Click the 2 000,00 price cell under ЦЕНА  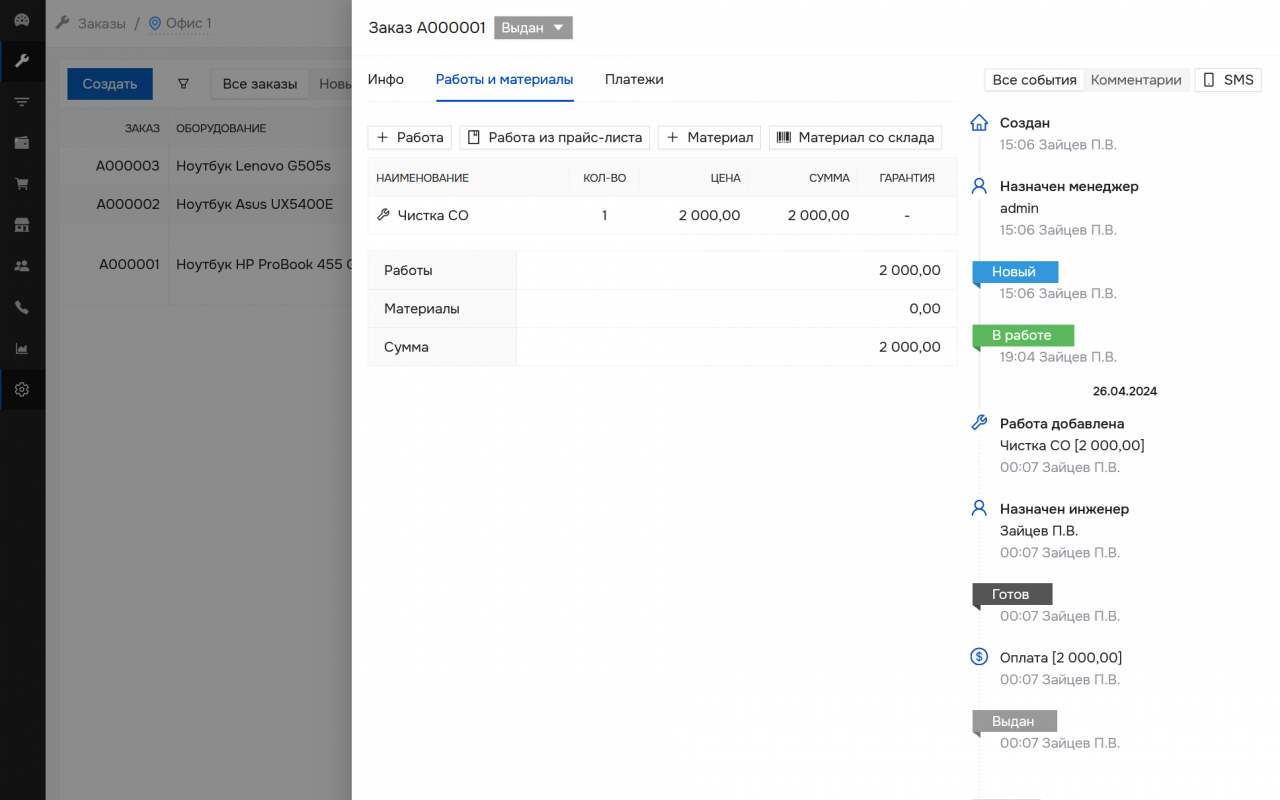click(709, 215)
